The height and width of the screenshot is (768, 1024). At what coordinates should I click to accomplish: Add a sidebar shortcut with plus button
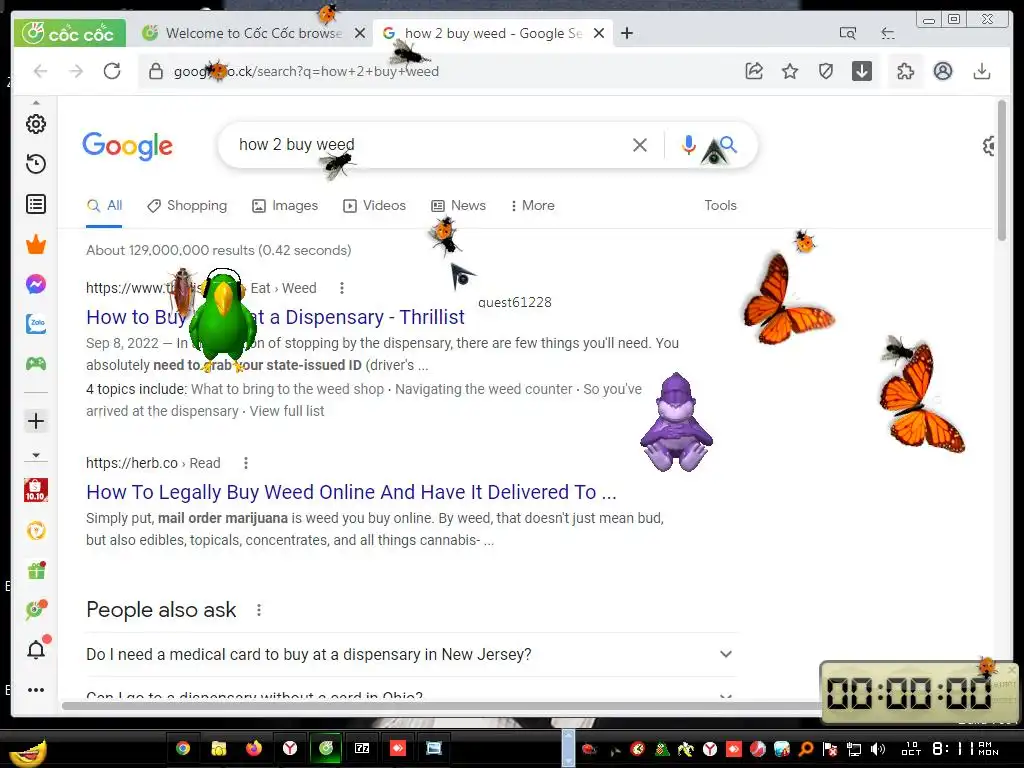coord(36,421)
